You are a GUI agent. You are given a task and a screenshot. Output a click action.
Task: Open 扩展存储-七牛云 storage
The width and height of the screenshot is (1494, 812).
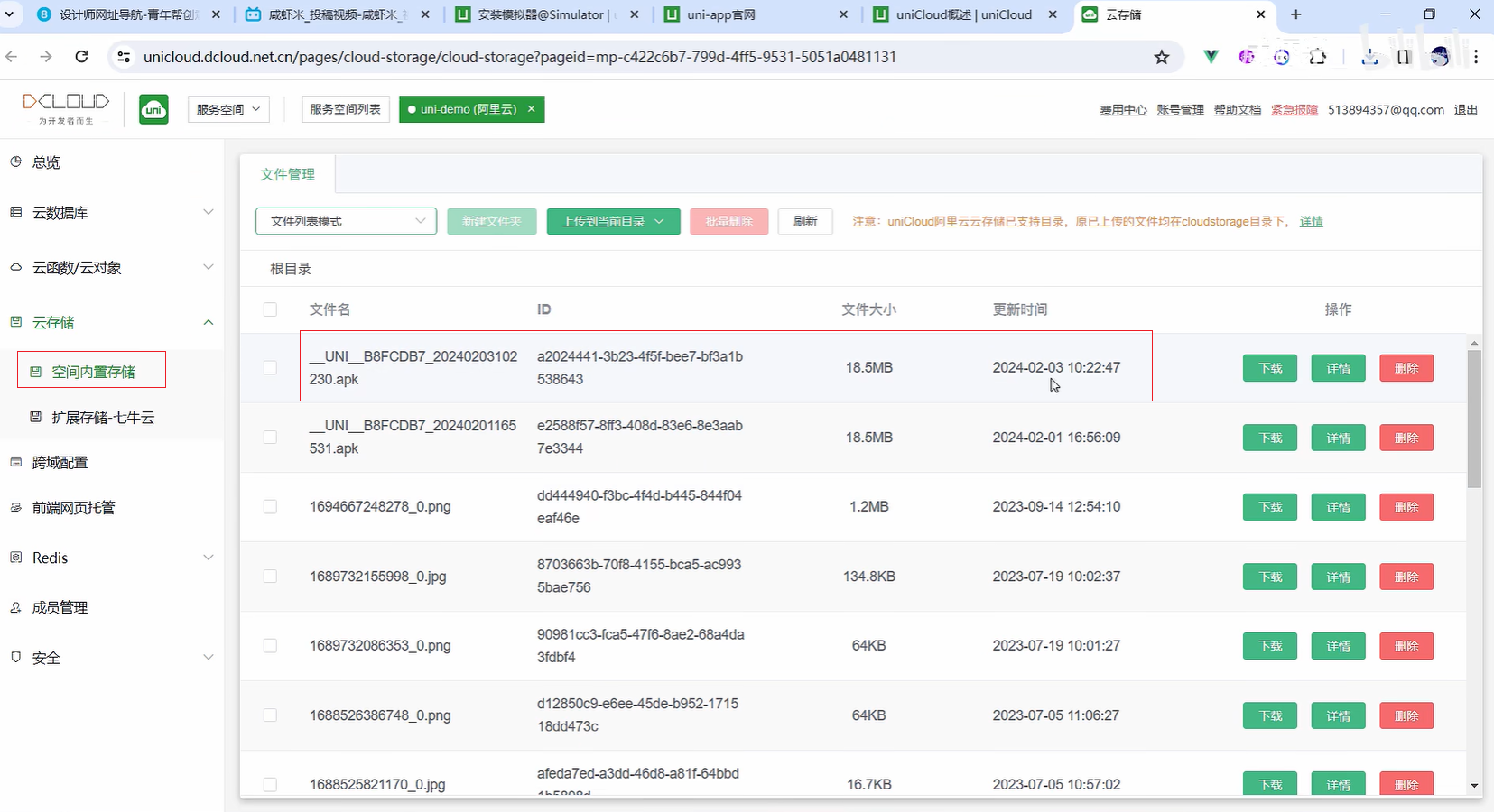(x=103, y=418)
